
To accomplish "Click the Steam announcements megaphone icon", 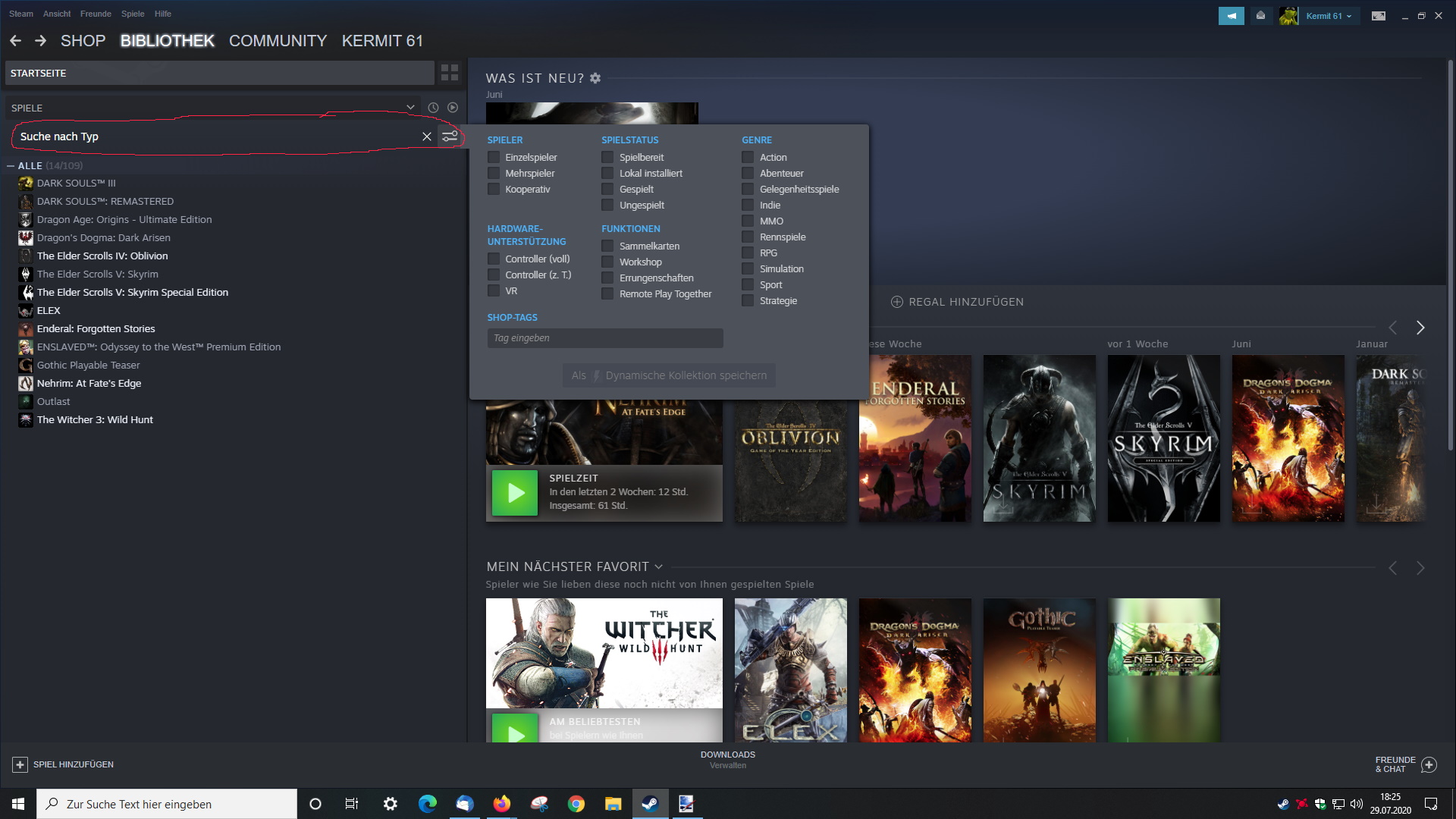I will tap(1231, 16).
